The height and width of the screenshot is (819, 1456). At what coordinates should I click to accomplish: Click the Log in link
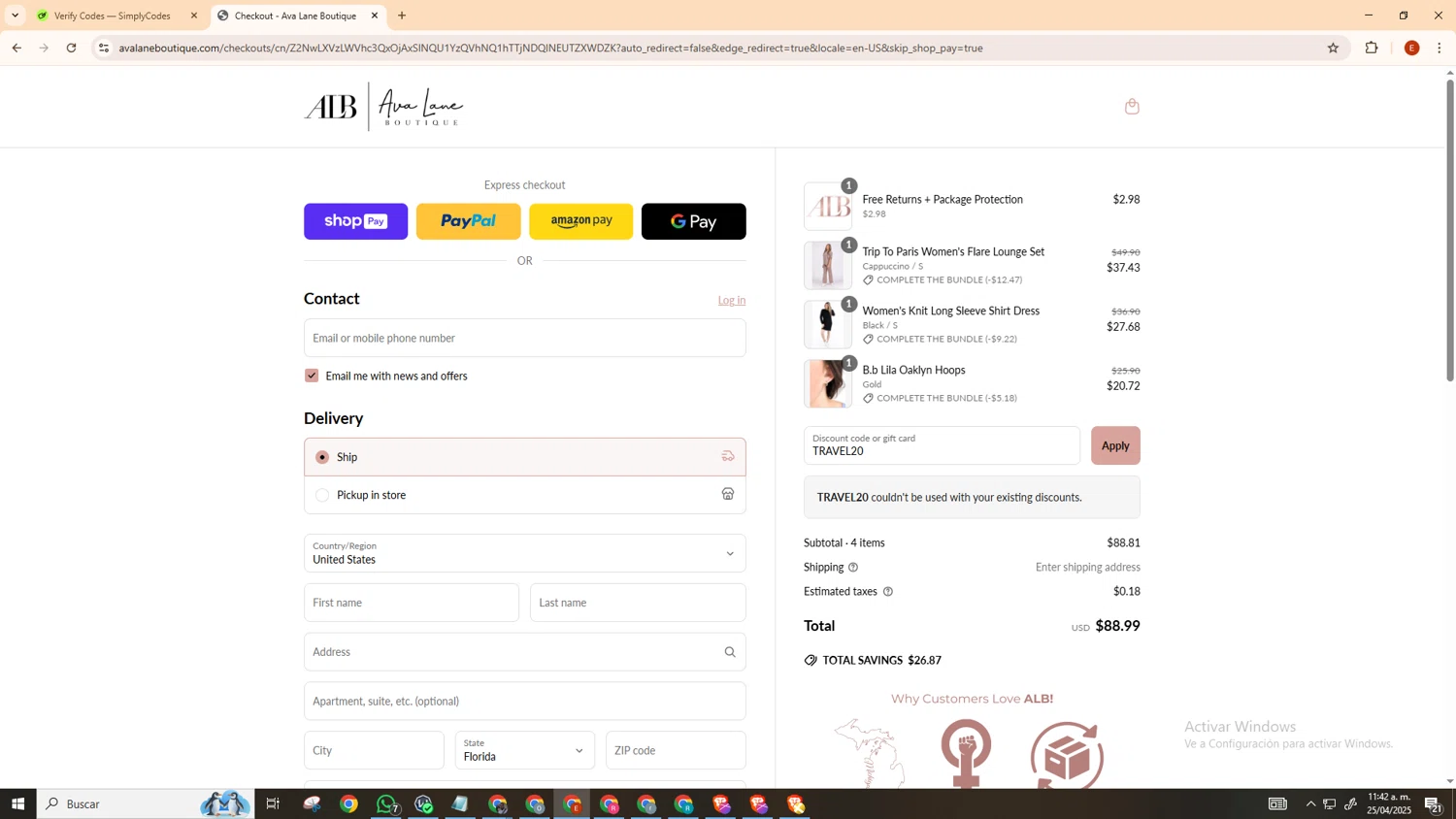pyautogui.click(x=732, y=300)
